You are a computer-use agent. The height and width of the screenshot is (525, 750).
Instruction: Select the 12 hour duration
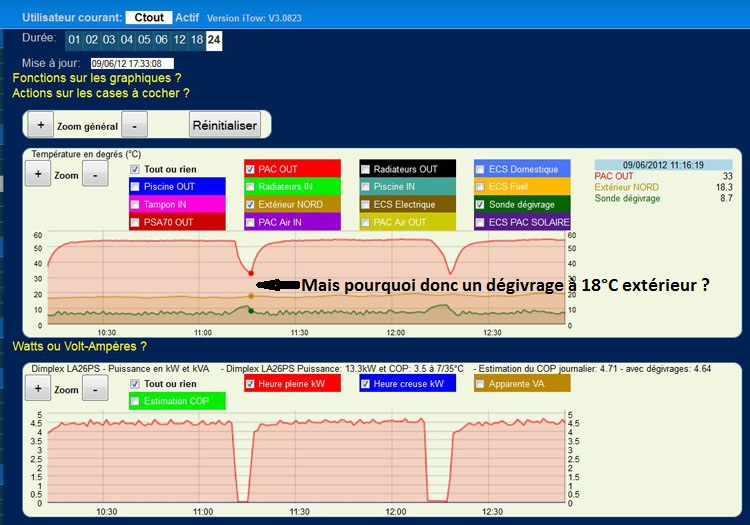click(x=178, y=40)
